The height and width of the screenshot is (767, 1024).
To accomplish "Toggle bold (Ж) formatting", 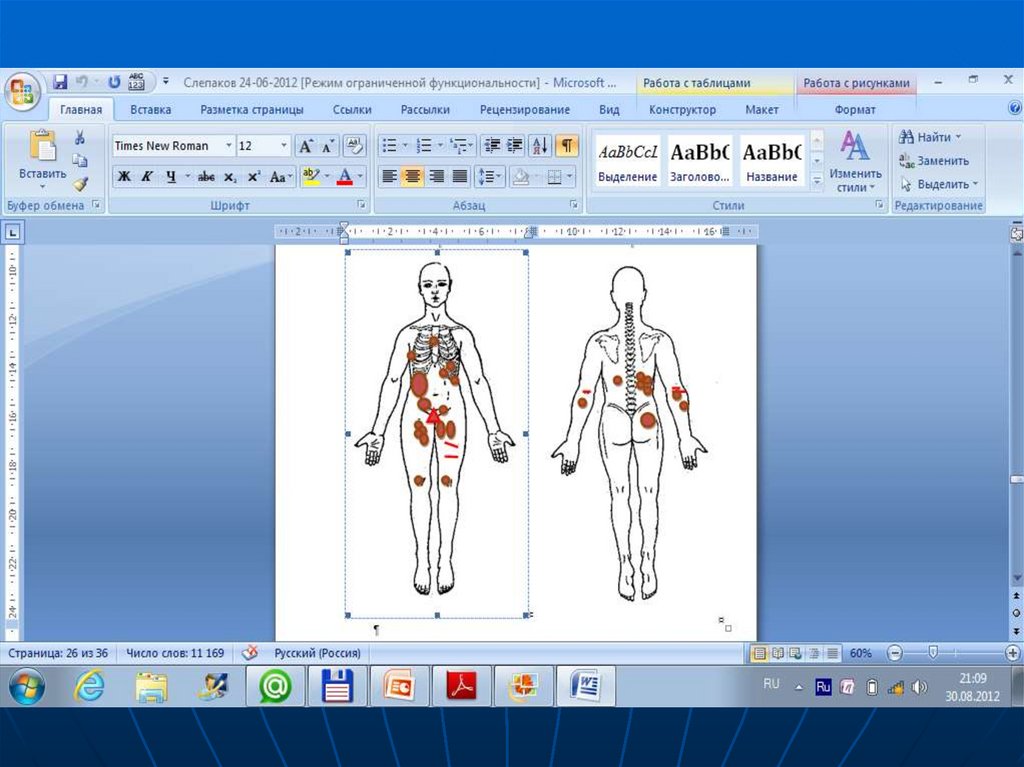I will [124, 176].
